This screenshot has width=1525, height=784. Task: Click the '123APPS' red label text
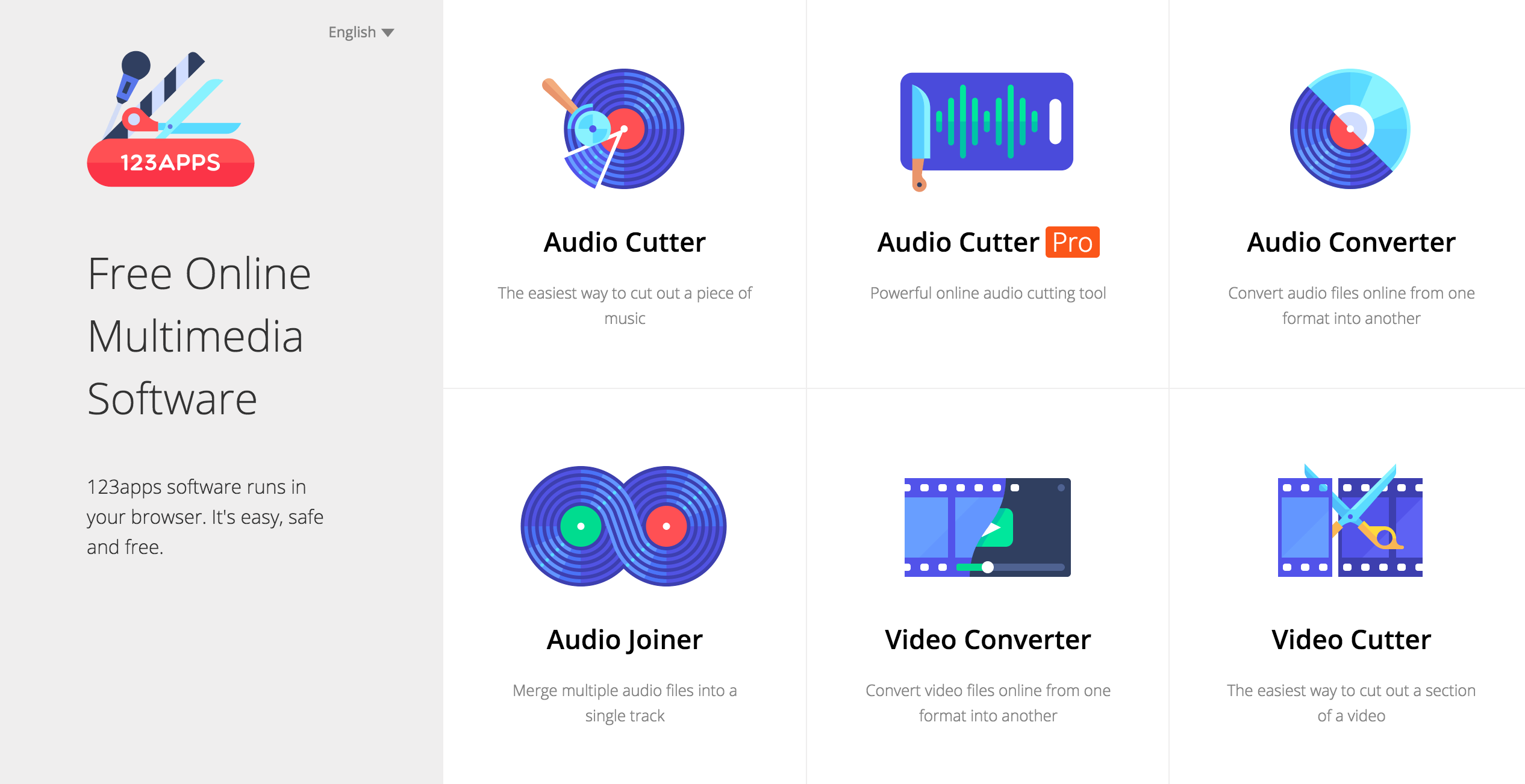tap(170, 163)
